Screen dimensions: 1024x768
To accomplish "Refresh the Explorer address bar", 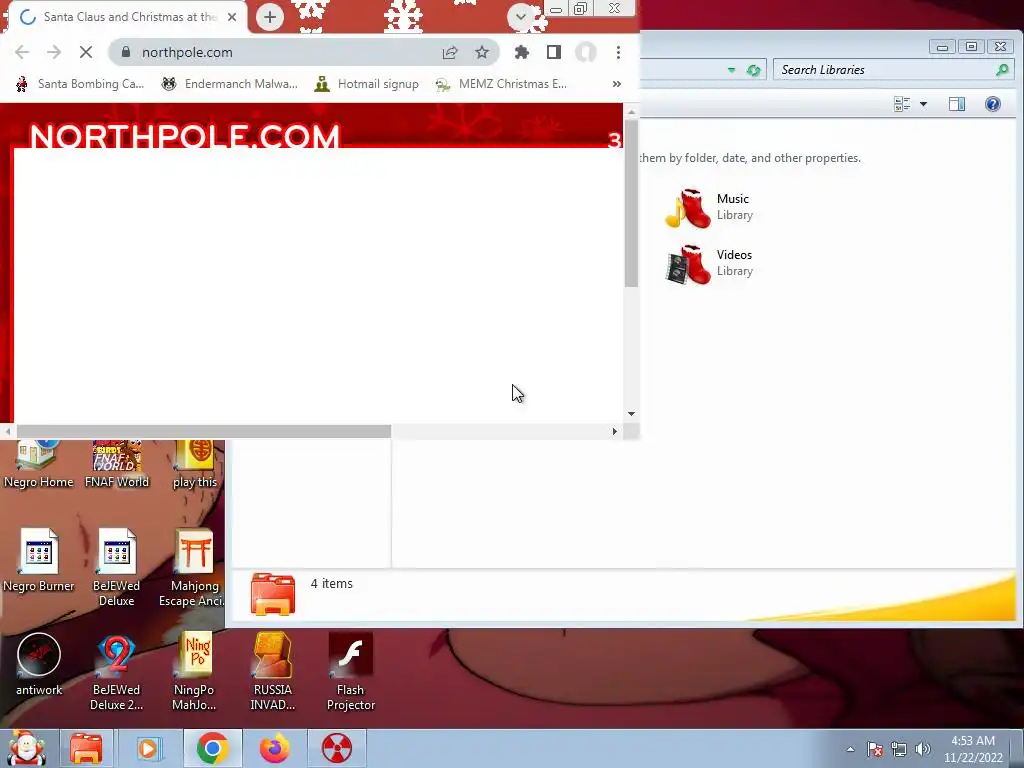I will coord(754,70).
